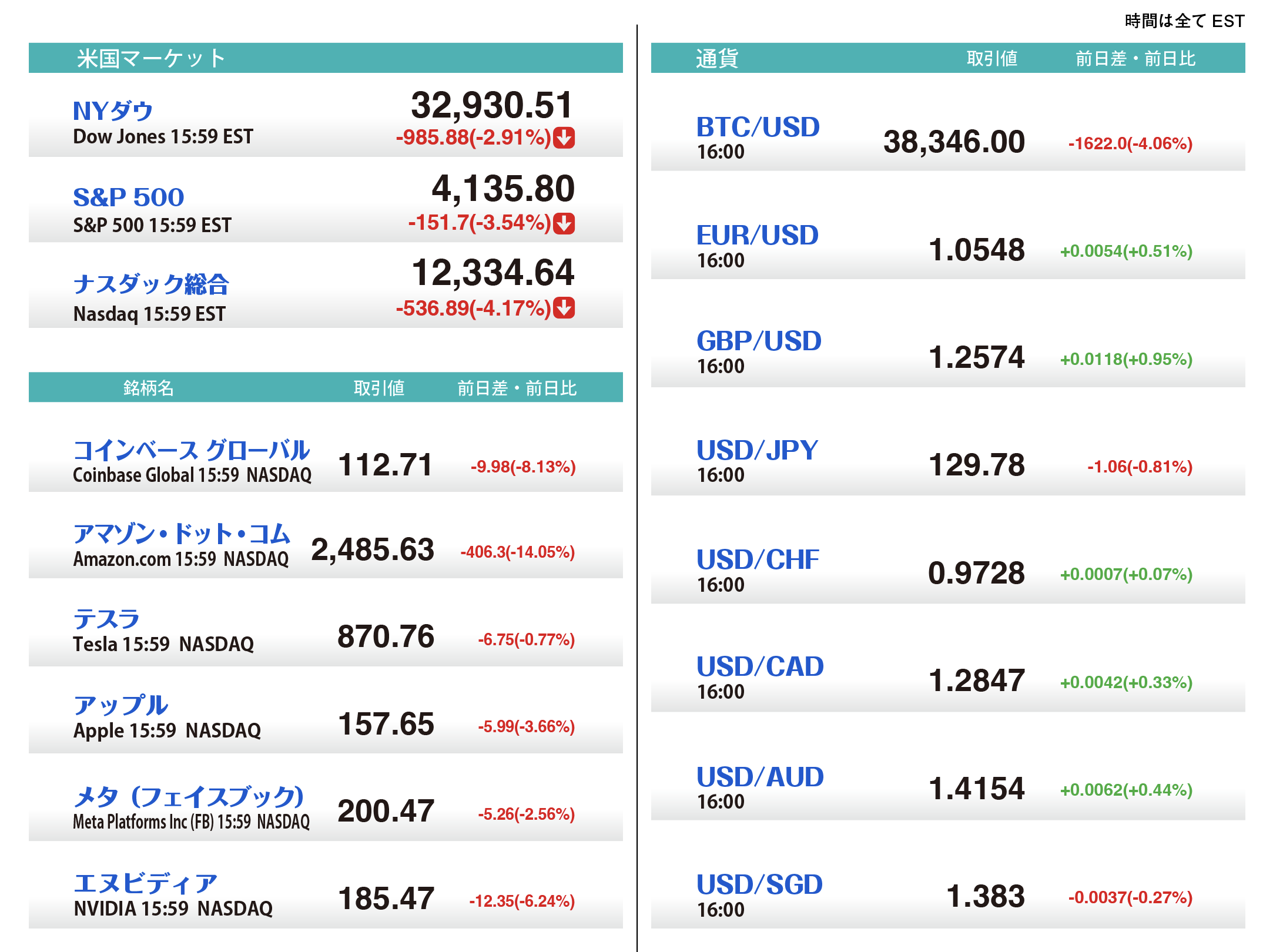The image size is (1273, 952).
Task: Click the red down arrow beside S&P 500 change
Action: click(x=564, y=223)
